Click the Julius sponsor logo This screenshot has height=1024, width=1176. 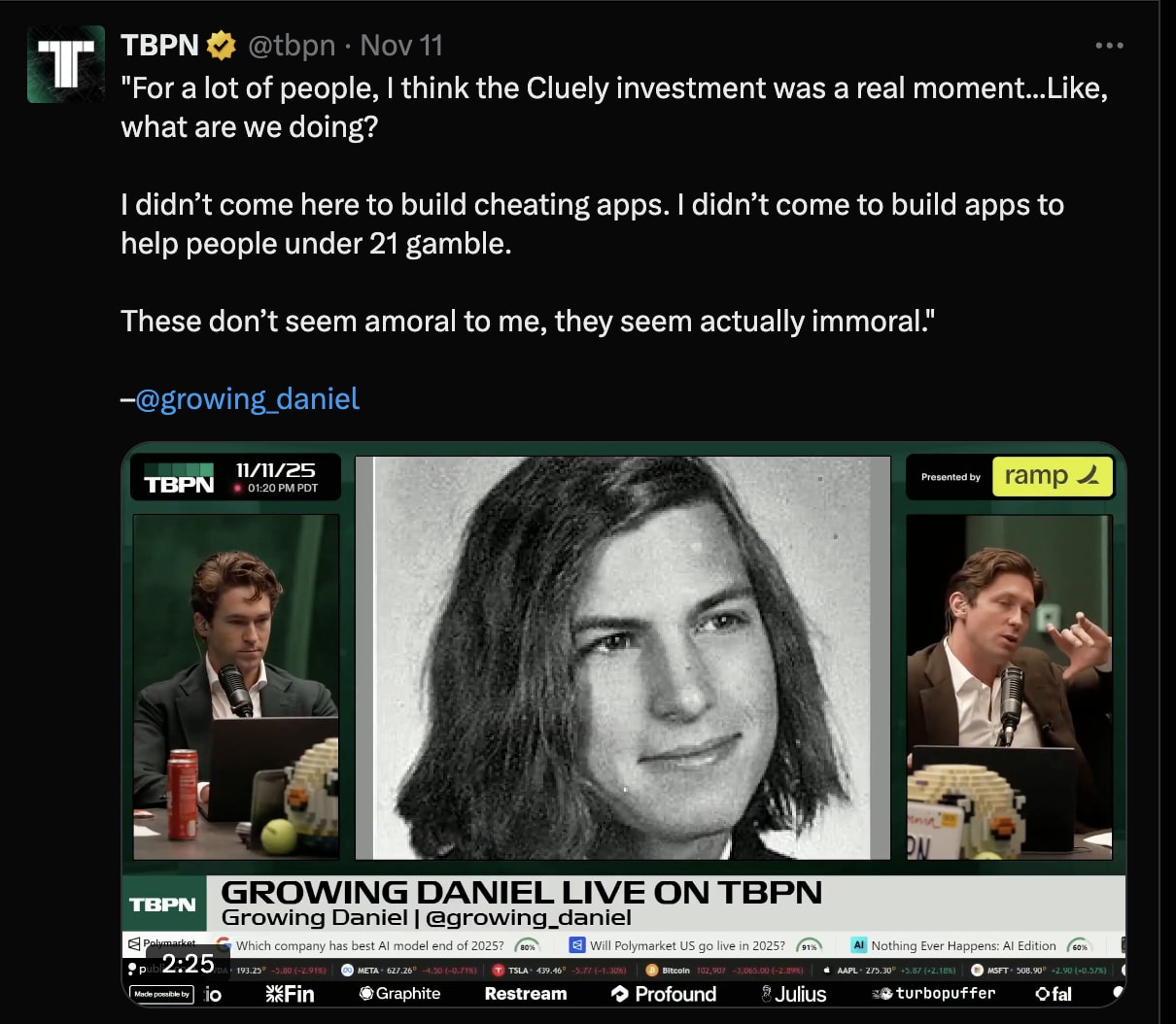point(793,994)
